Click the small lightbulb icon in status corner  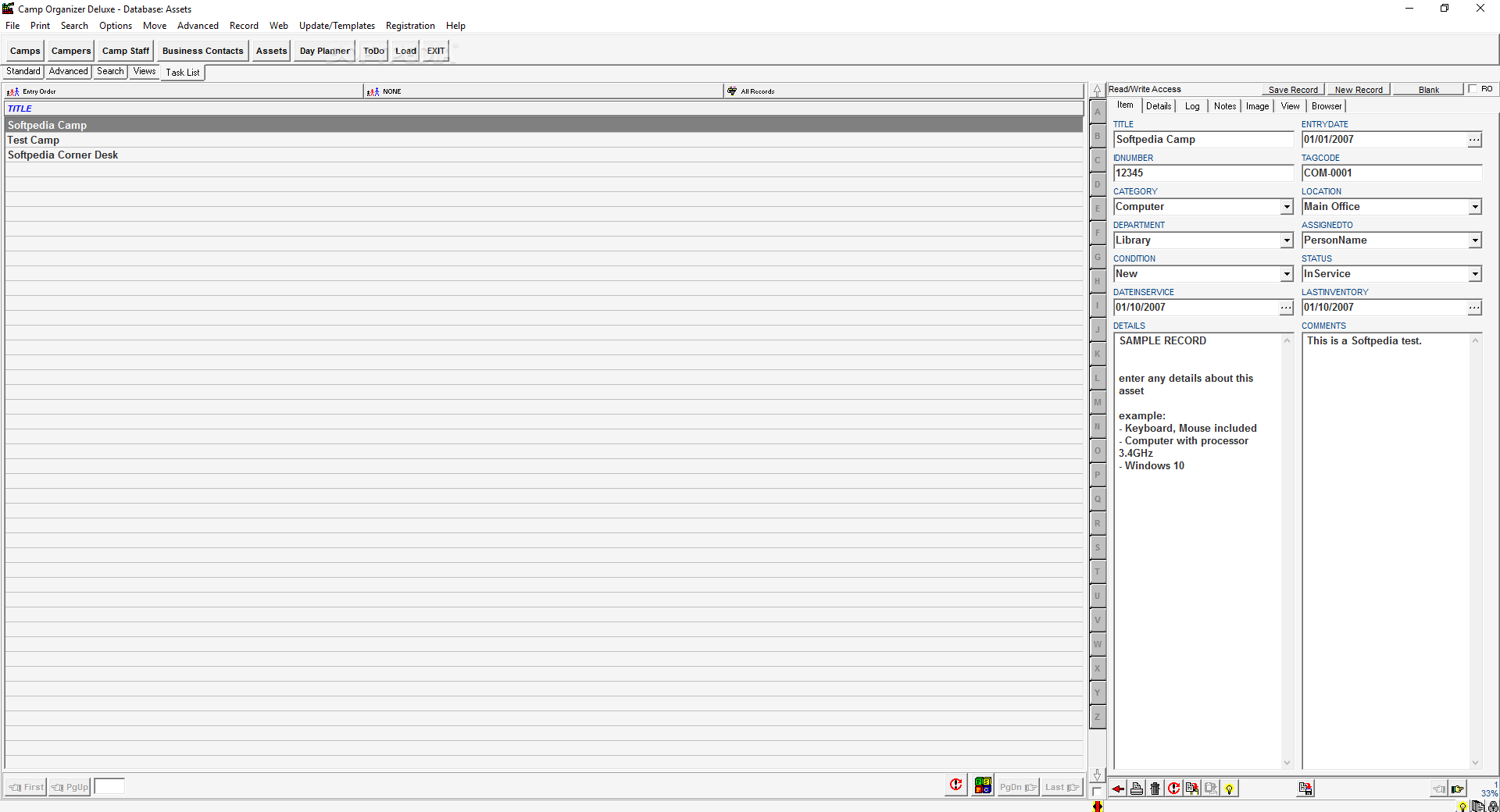pos(1462,807)
